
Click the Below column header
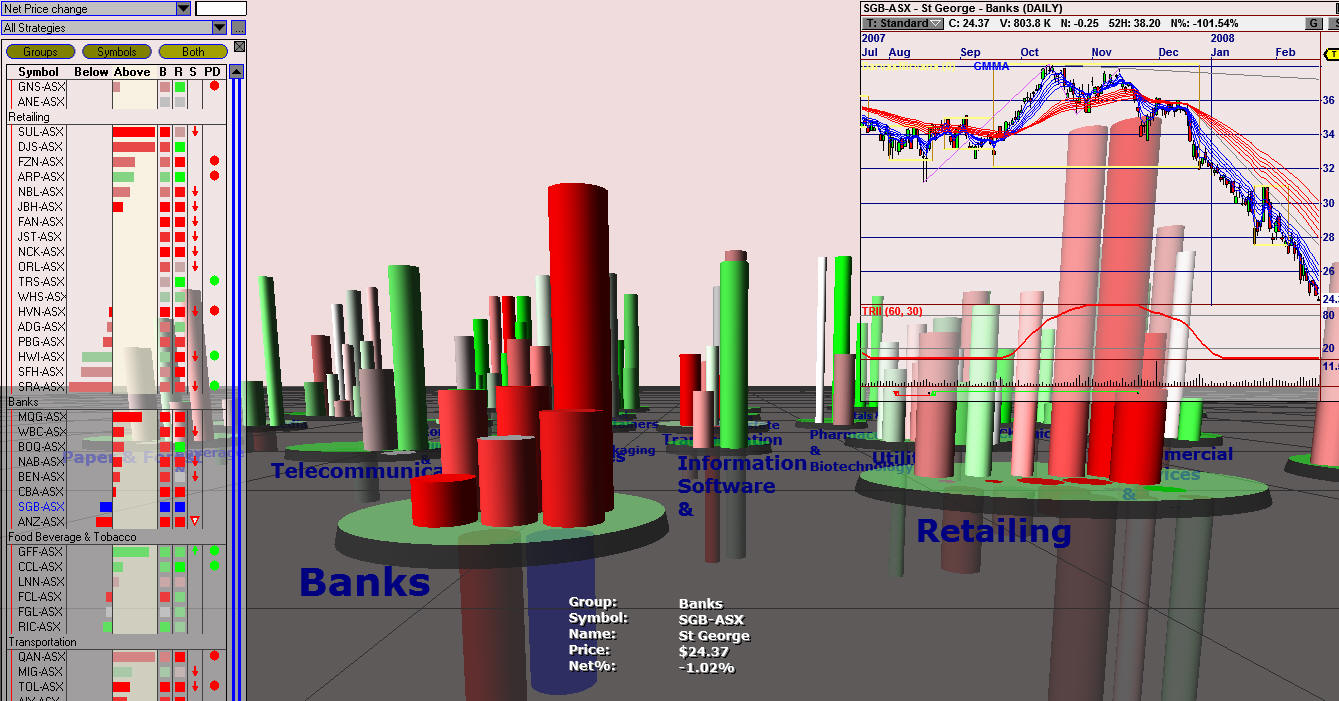91,72
